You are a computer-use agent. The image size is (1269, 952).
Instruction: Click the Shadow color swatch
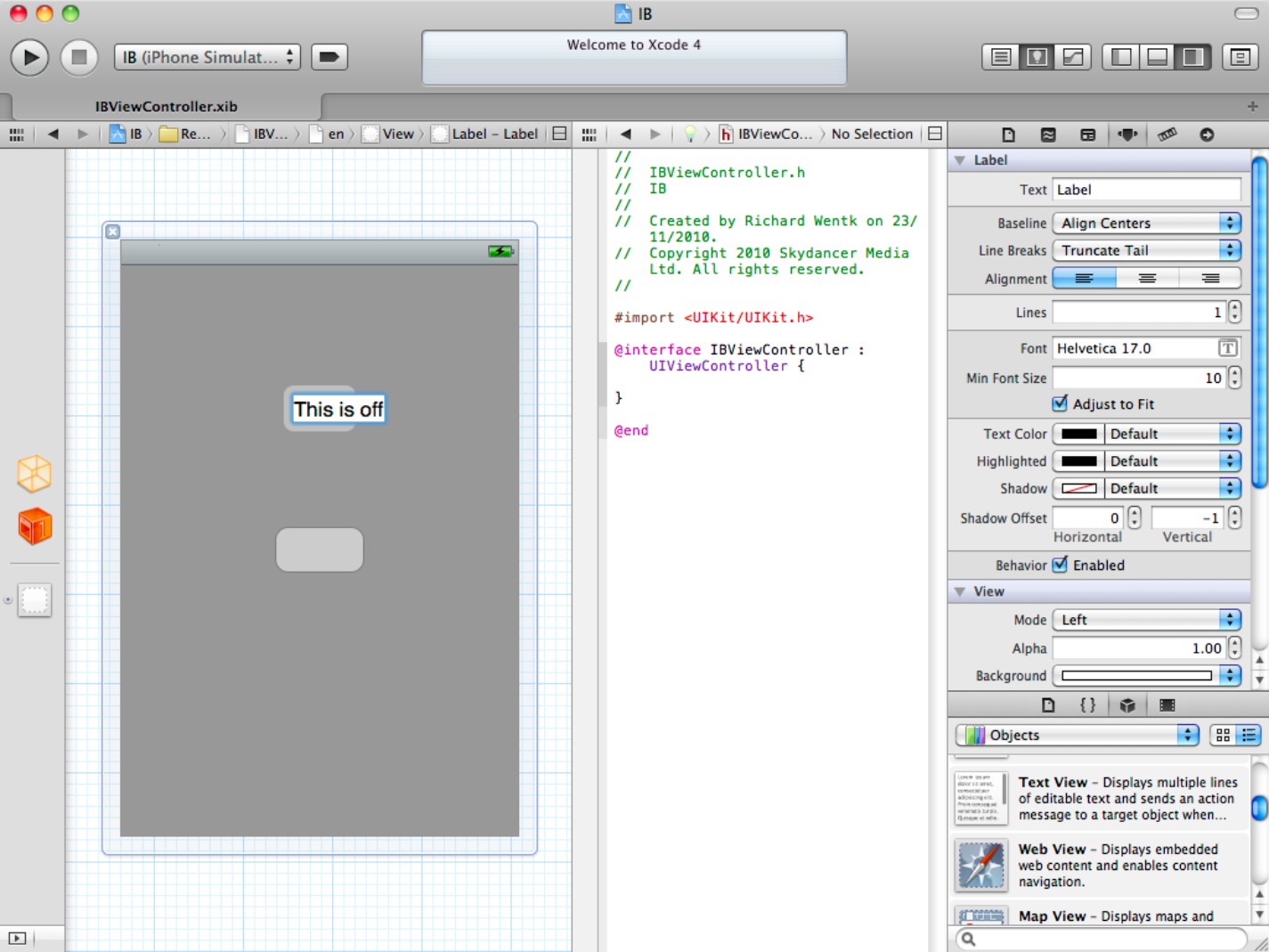pyautogui.click(x=1078, y=488)
